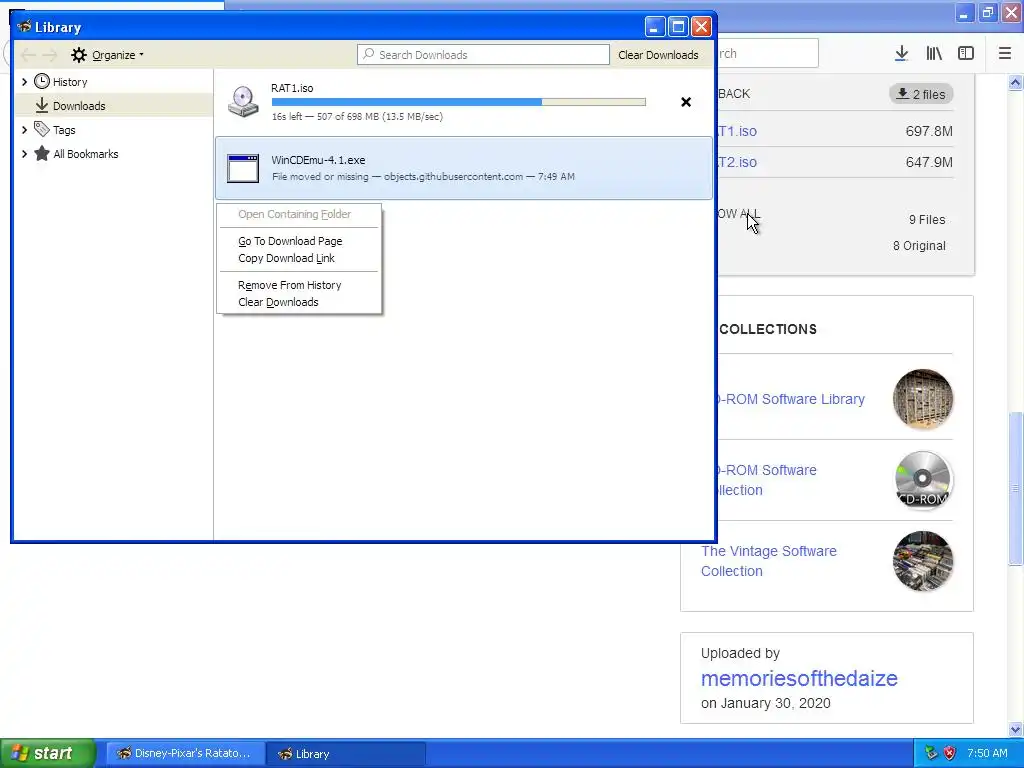
Task: Click disabled Open Containing Folder entry
Action: pos(299,214)
